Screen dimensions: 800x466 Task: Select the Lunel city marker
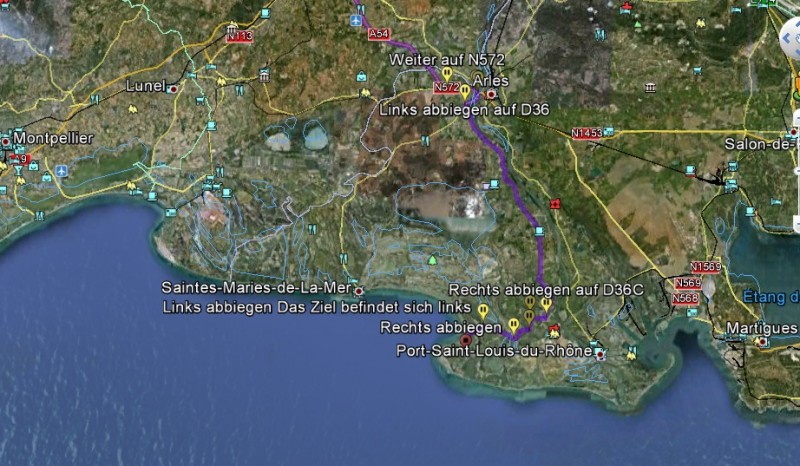point(175,88)
